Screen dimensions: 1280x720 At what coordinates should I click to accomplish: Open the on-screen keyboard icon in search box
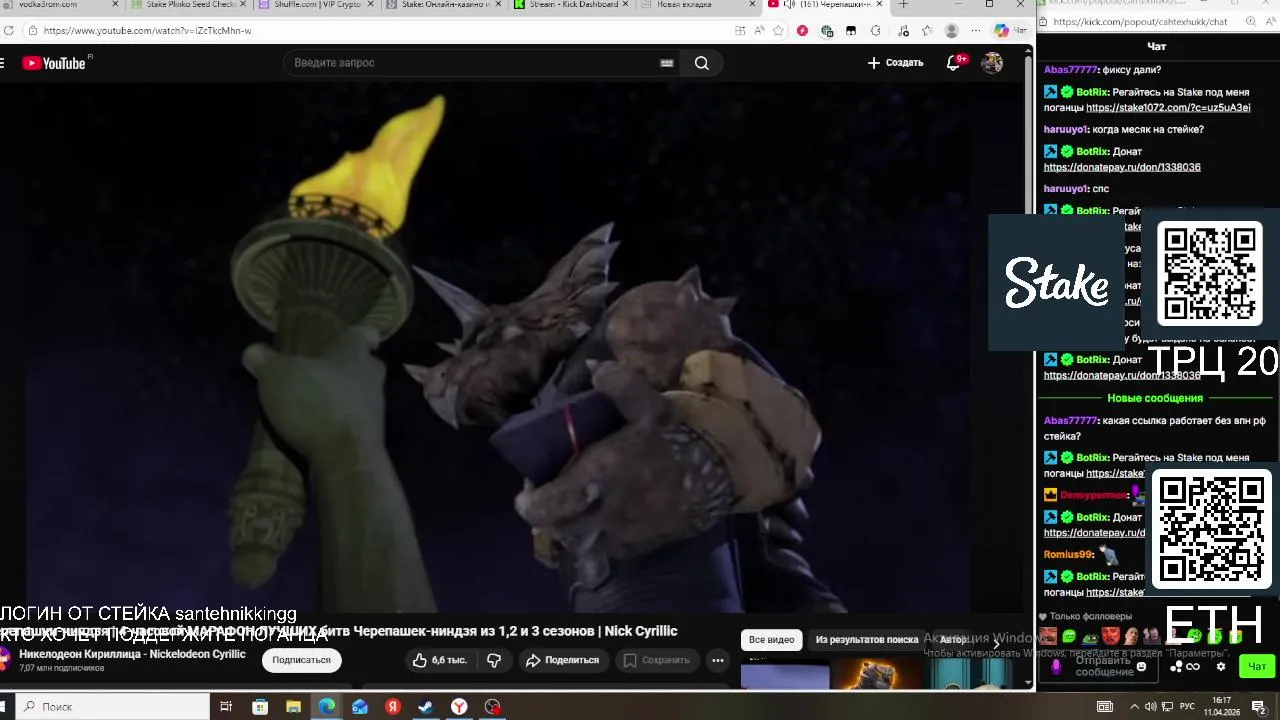(x=667, y=63)
